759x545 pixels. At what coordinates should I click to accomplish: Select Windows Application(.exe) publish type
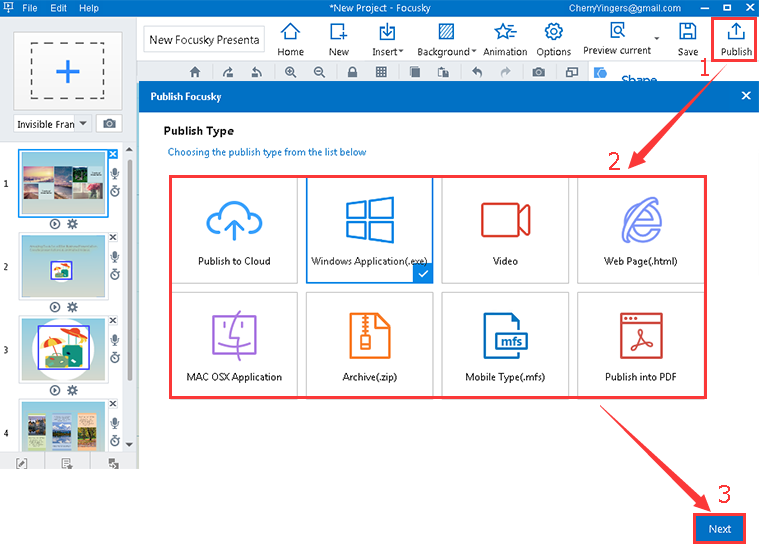click(369, 231)
